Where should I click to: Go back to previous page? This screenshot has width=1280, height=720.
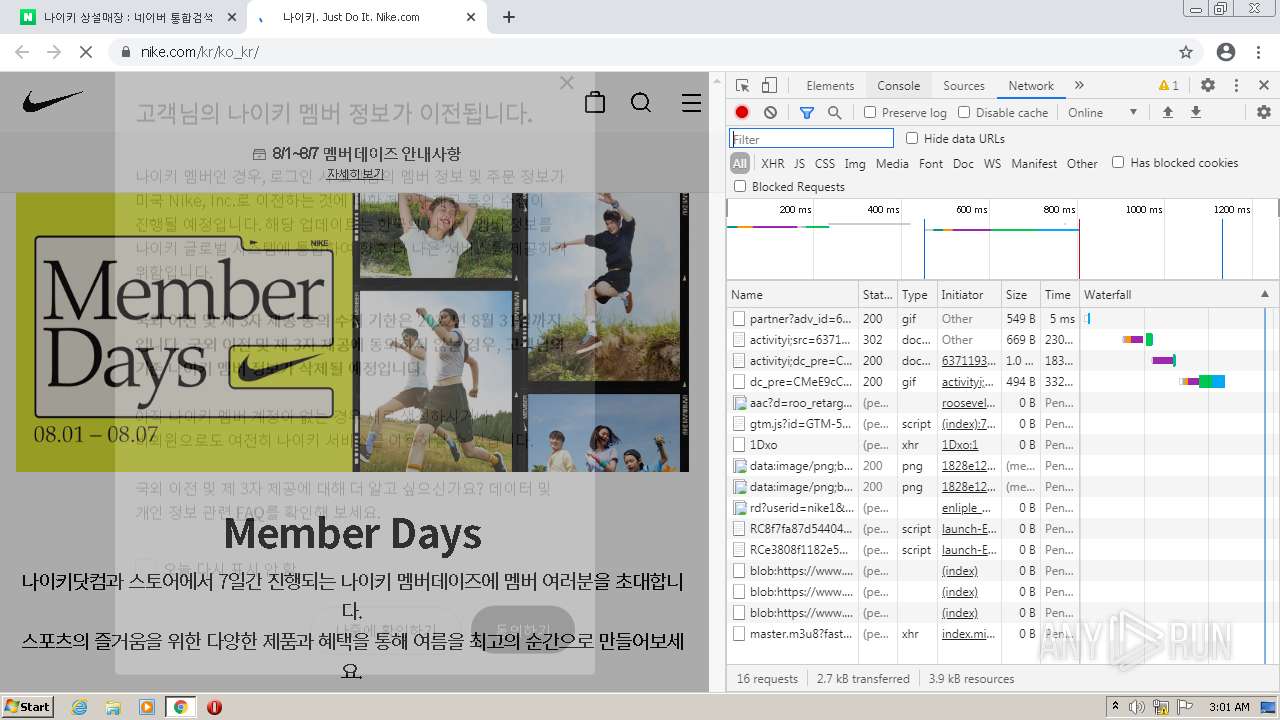(22, 52)
